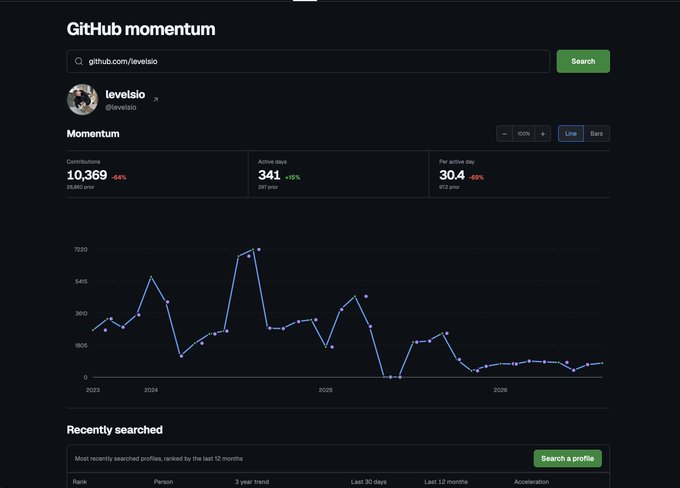Image resolution: width=680 pixels, height=488 pixels.
Task: Zoom out the chart with minus button
Action: pos(504,134)
